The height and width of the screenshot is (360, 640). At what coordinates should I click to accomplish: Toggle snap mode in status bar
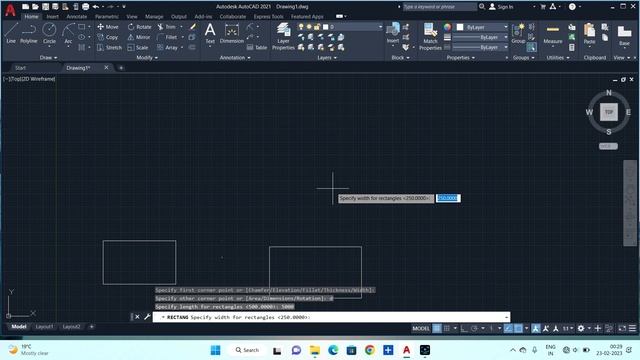[x=447, y=329]
